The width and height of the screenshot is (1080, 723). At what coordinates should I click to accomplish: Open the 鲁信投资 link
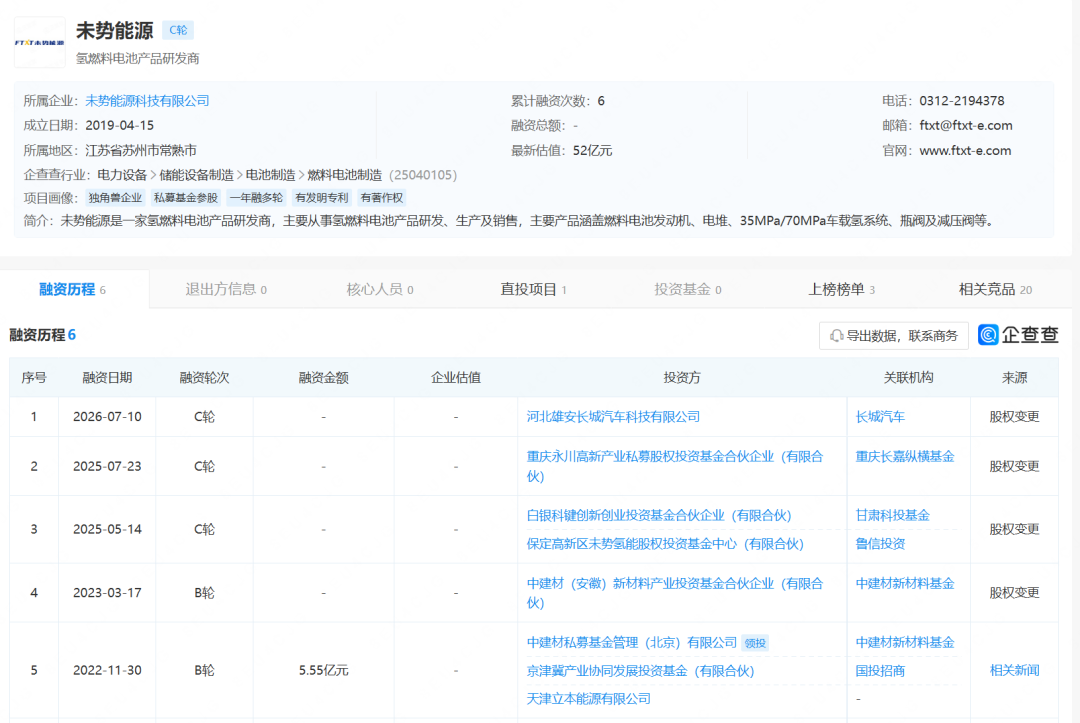pyautogui.click(x=880, y=543)
